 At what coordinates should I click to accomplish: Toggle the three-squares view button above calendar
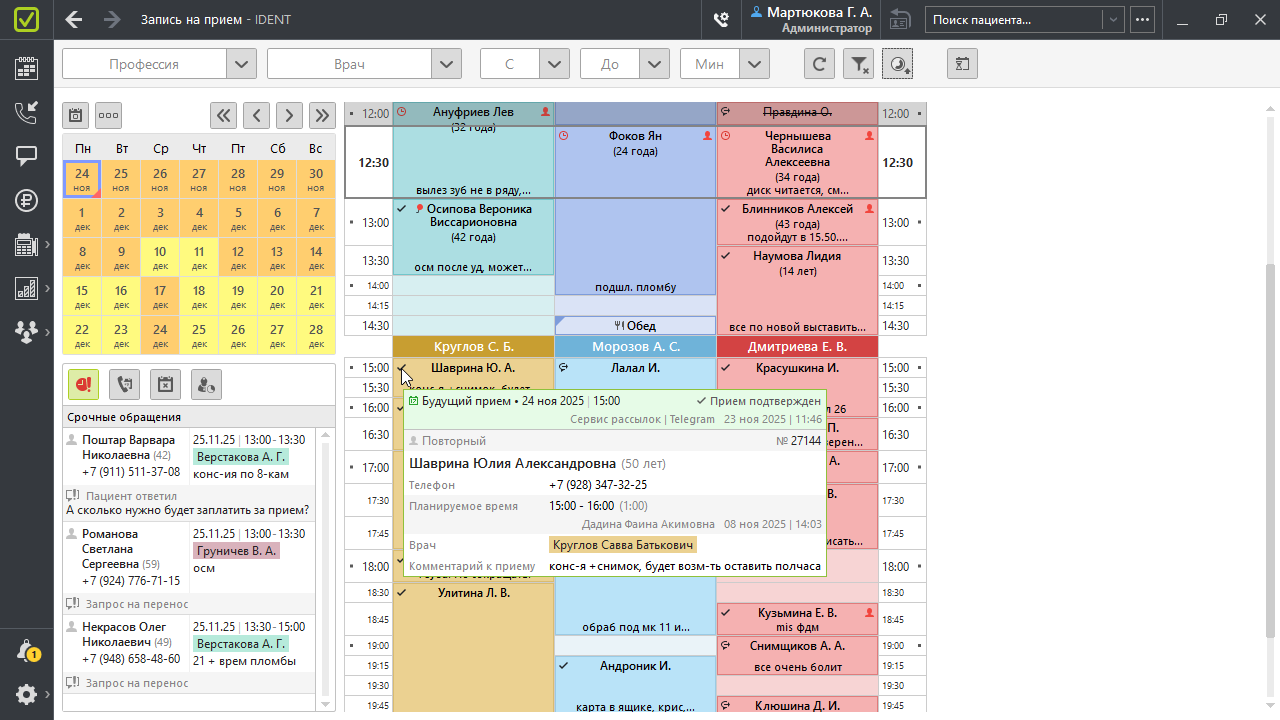pos(108,115)
